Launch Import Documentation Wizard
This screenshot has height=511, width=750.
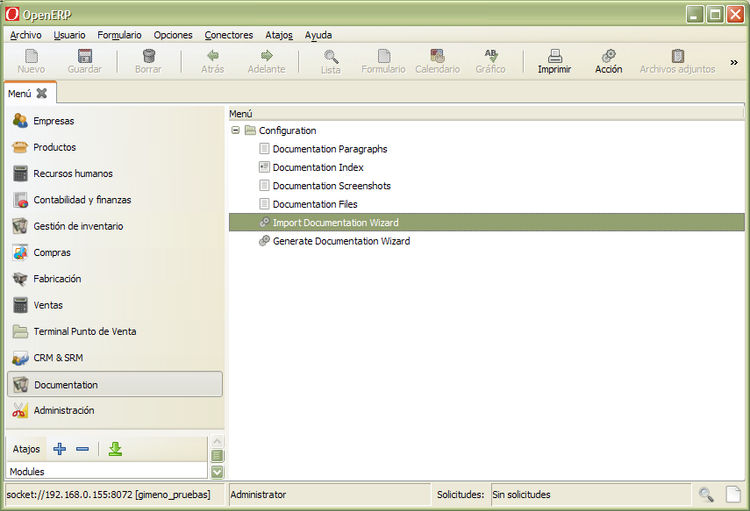pyautogui.click(x=486, y=222)
